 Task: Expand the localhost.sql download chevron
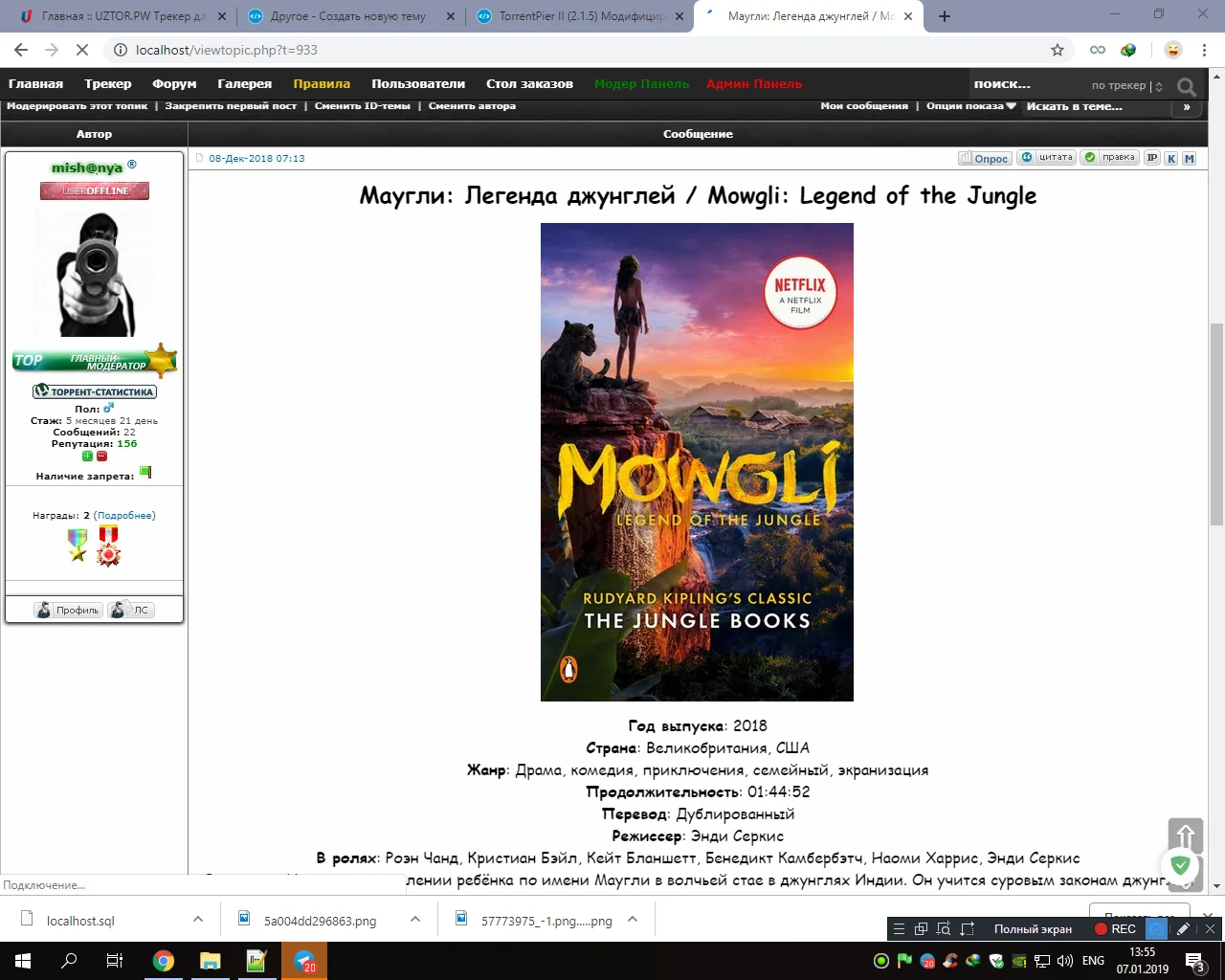(x=198, y=919)
